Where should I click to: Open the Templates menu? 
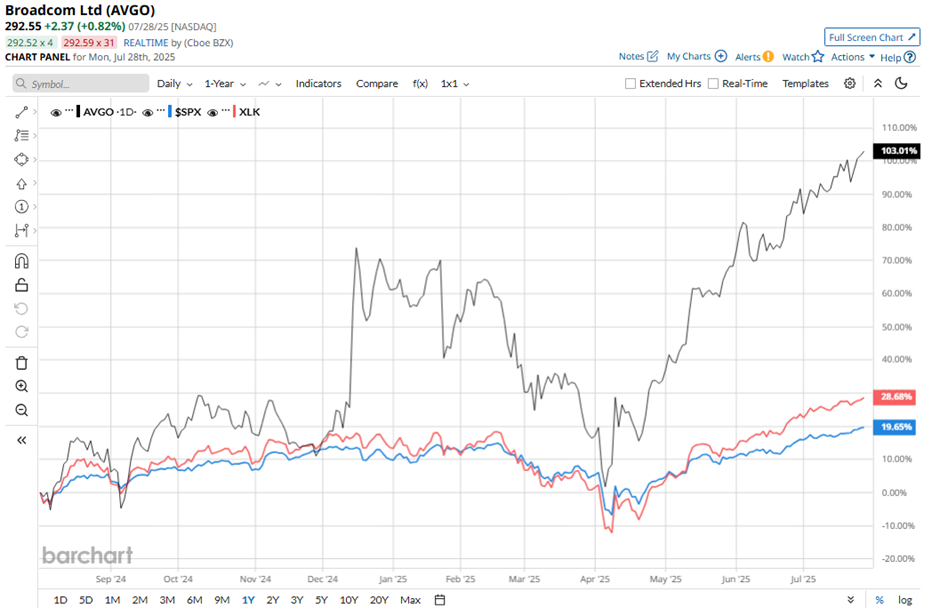point(805,83)
